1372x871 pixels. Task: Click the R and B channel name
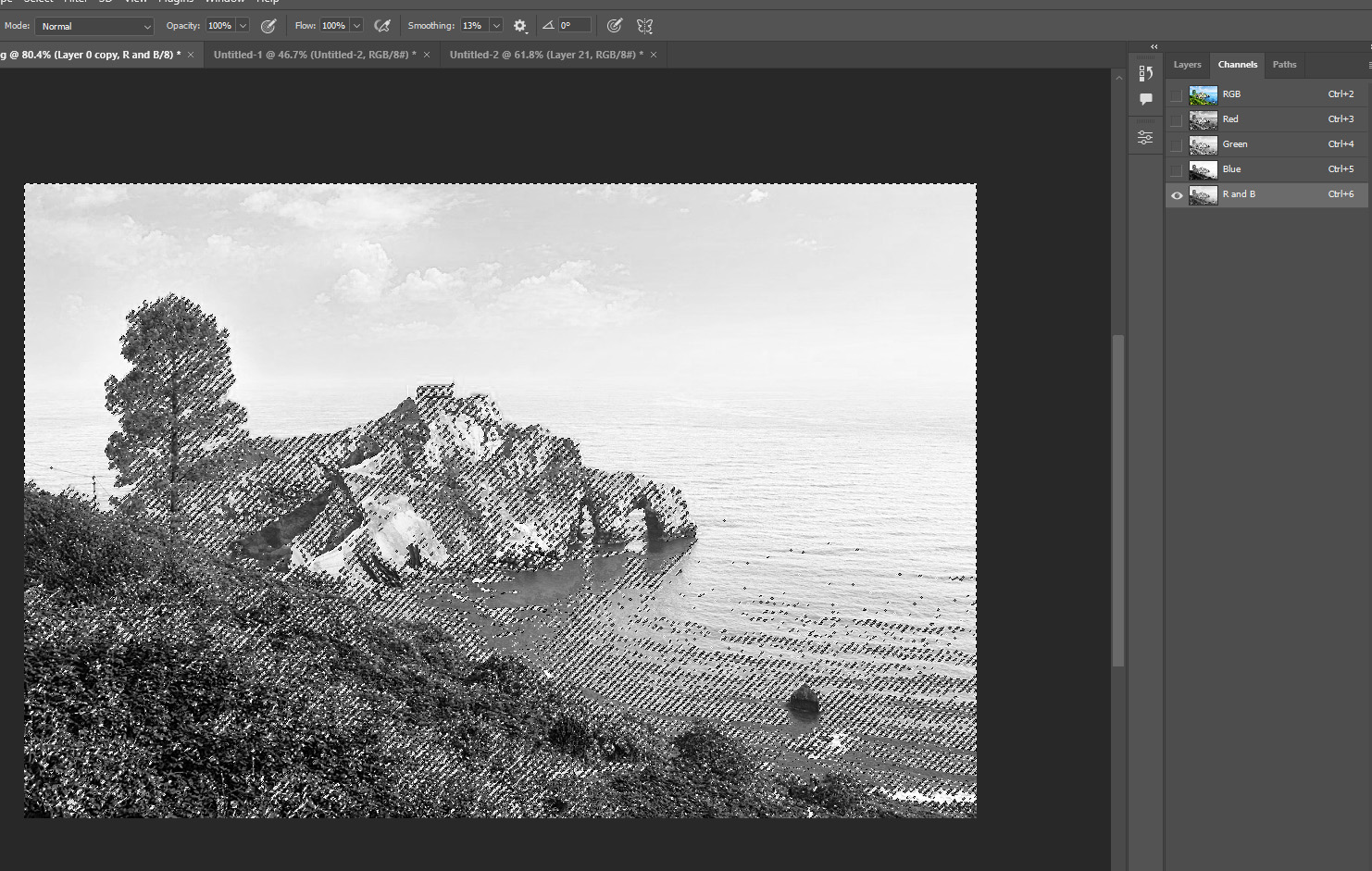1239,194
